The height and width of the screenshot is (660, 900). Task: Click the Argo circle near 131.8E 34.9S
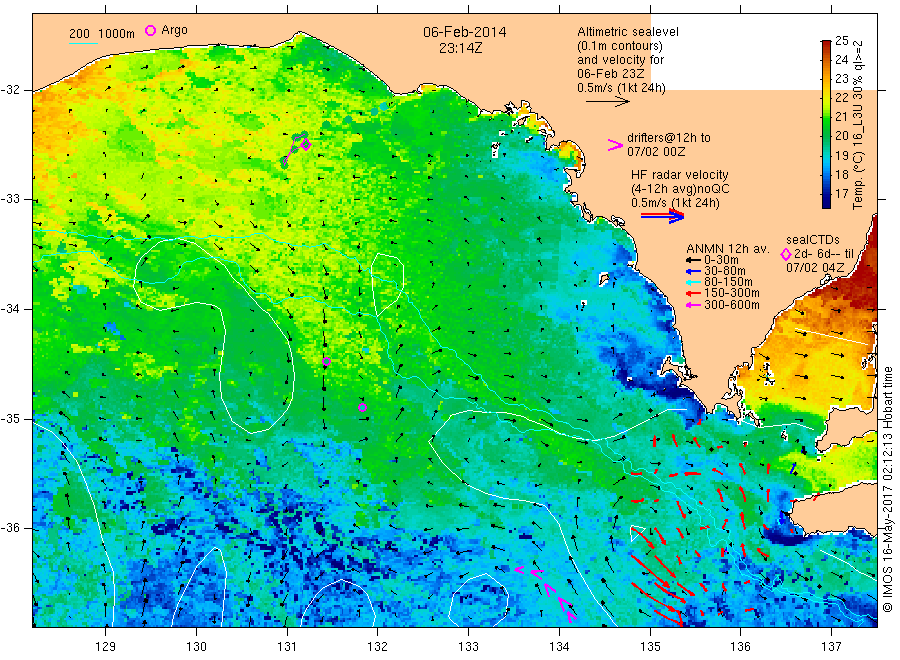coord(362,407)
